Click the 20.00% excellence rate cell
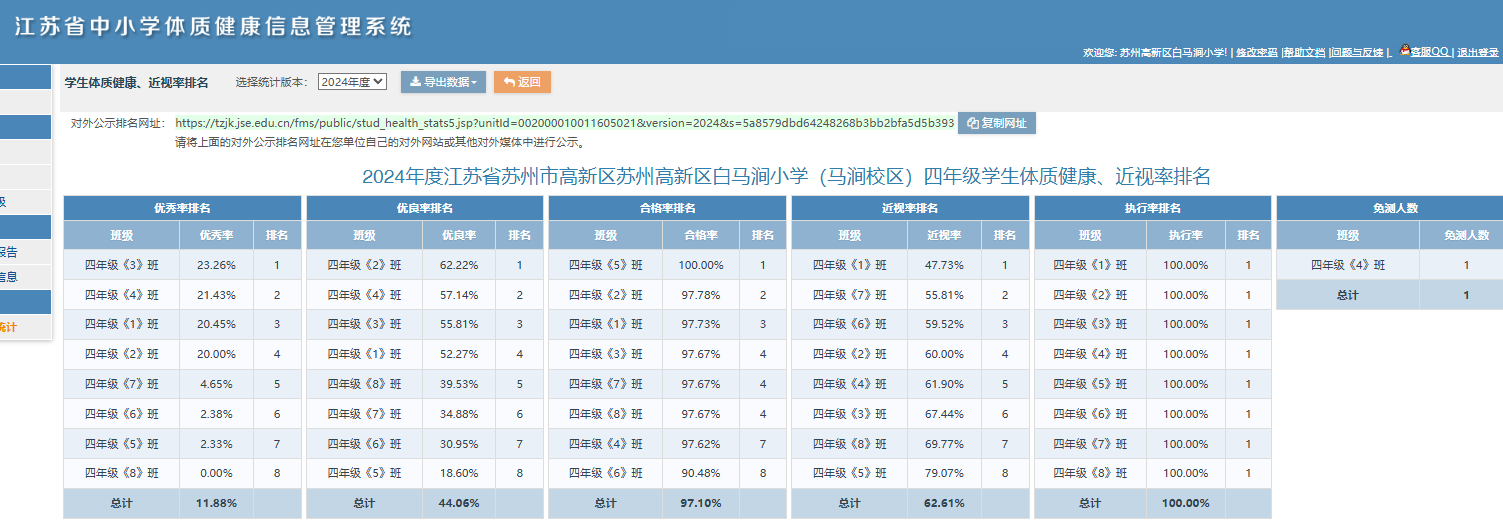The image size is (1503, 524). [x=217, y=354]
